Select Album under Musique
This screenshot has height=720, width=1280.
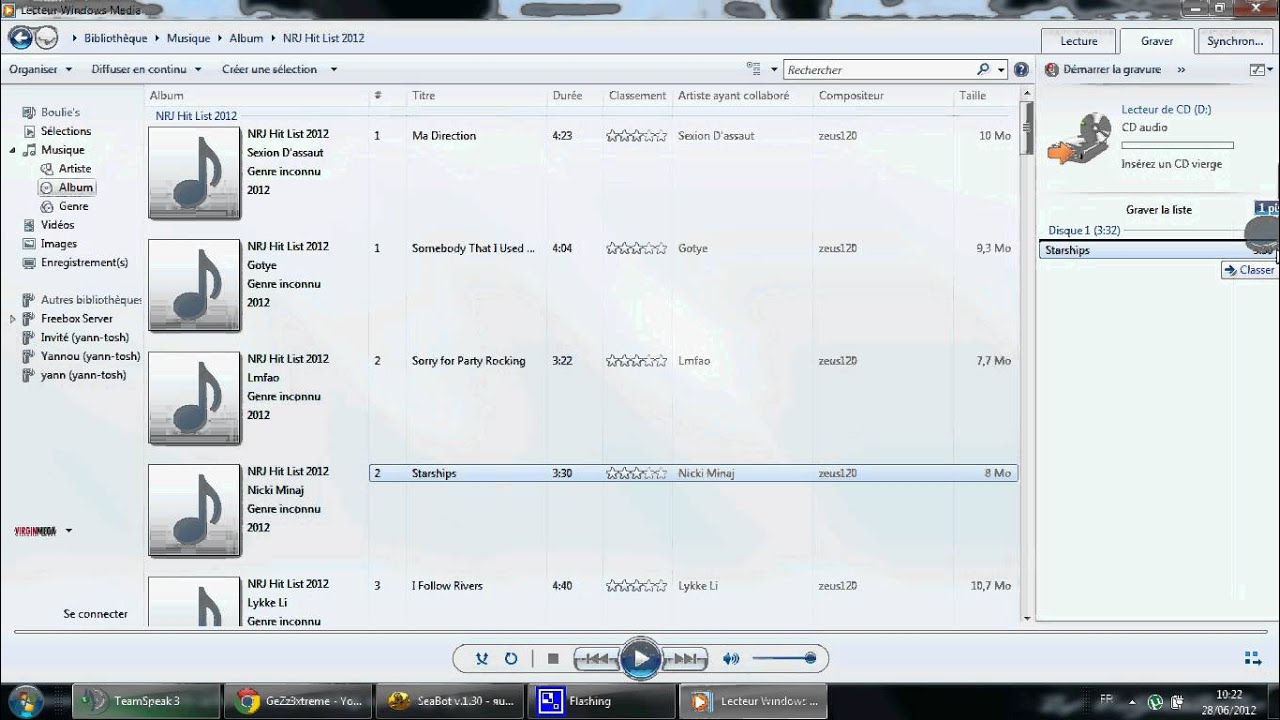click(x=67, y=187)
